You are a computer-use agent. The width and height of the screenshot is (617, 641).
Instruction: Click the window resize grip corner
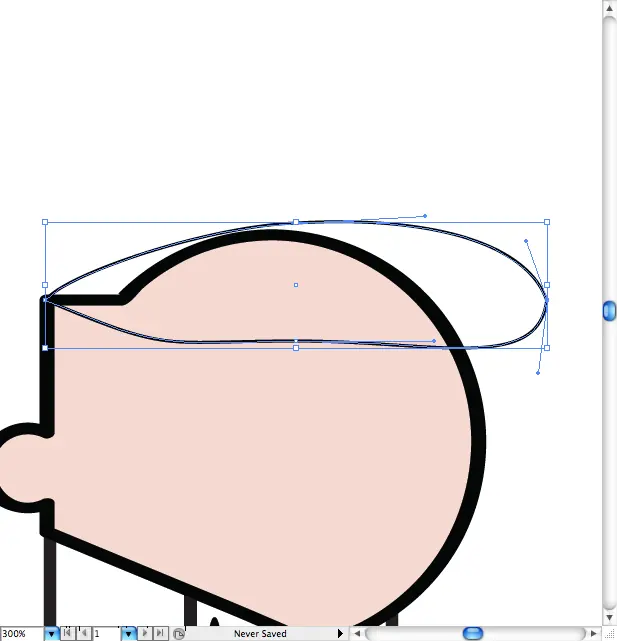click(609, 634)
